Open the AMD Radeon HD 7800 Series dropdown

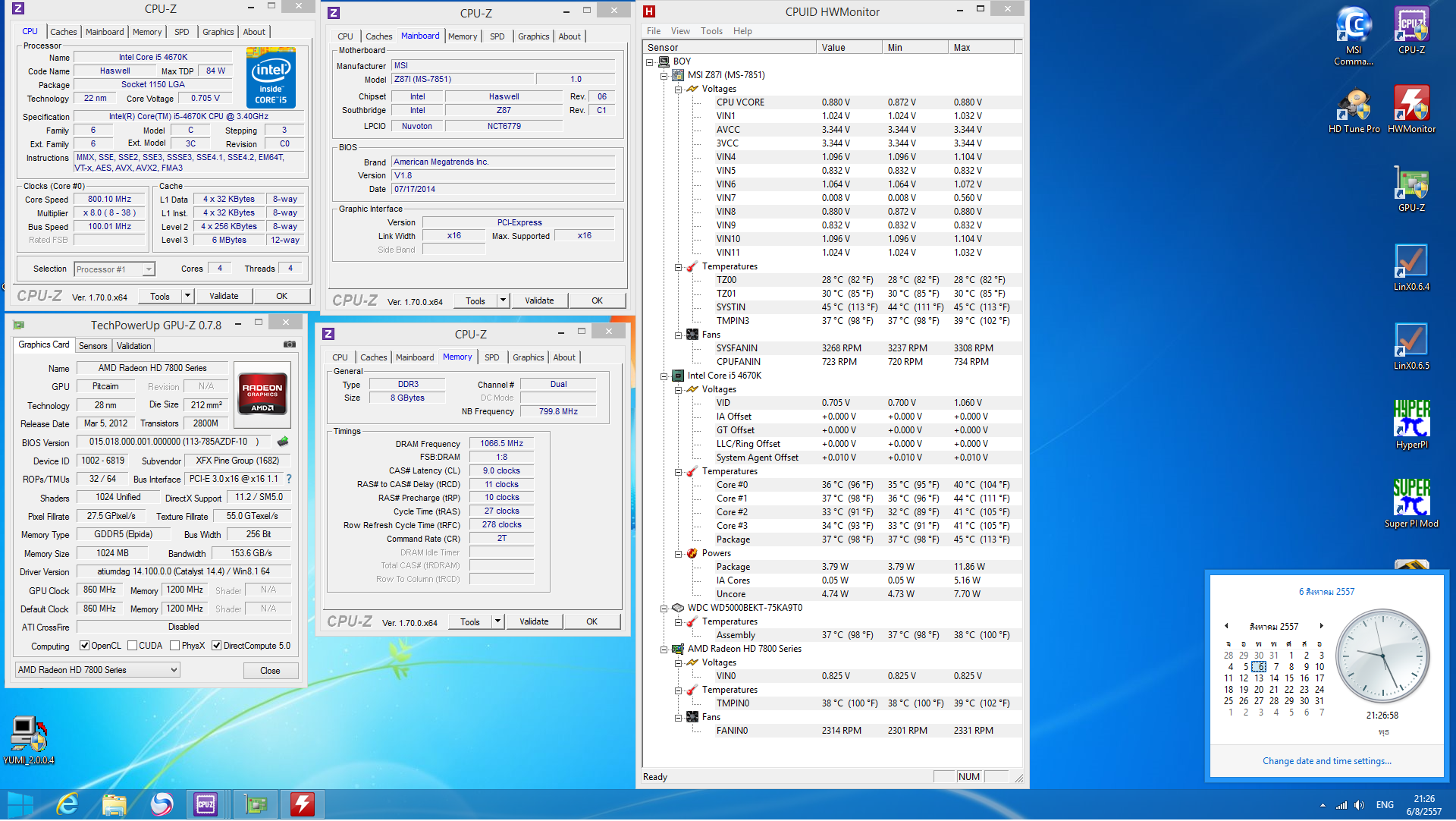[x=174, y=671]
